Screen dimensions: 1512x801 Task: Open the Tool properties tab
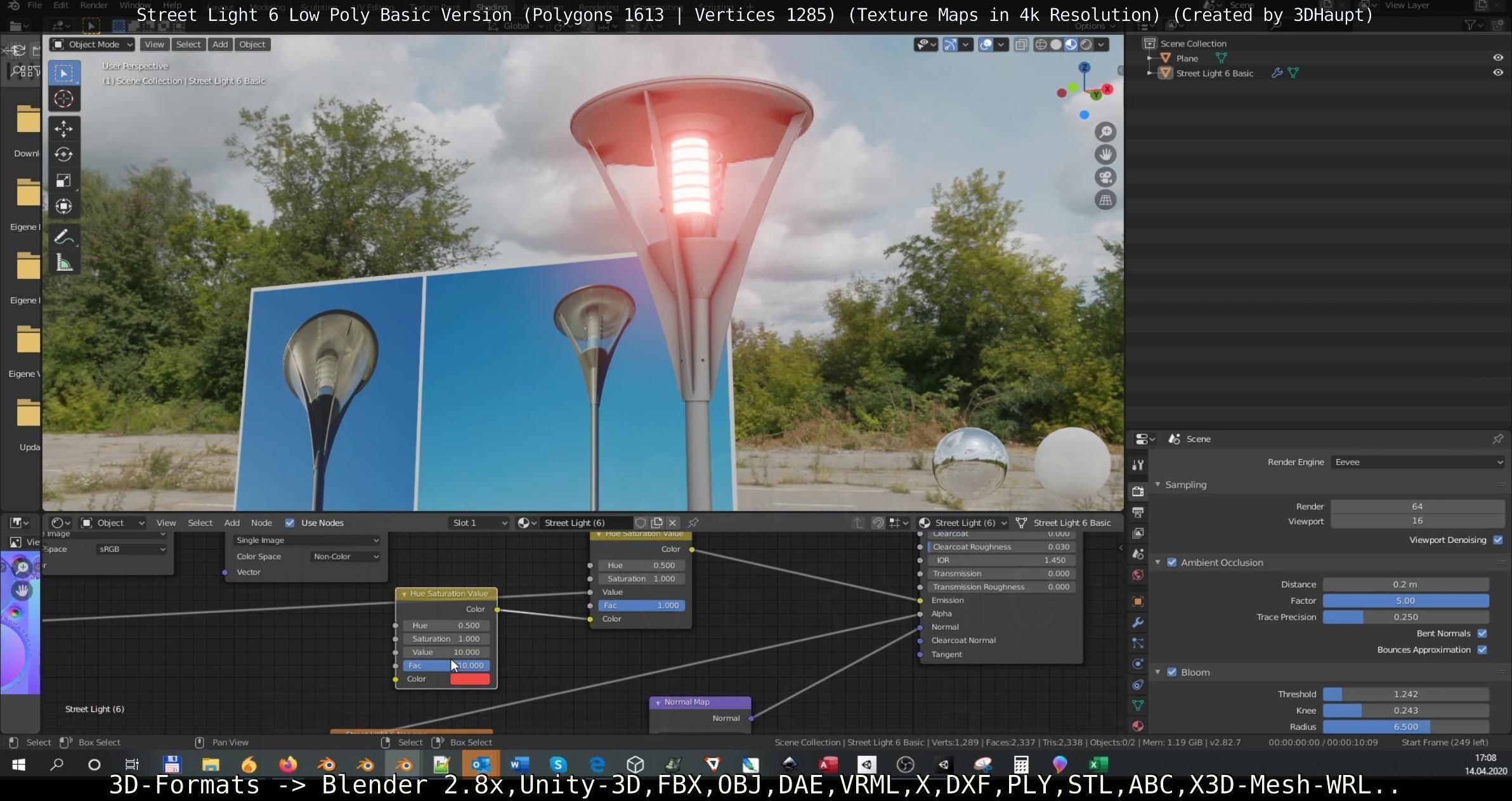(1138, 465)
